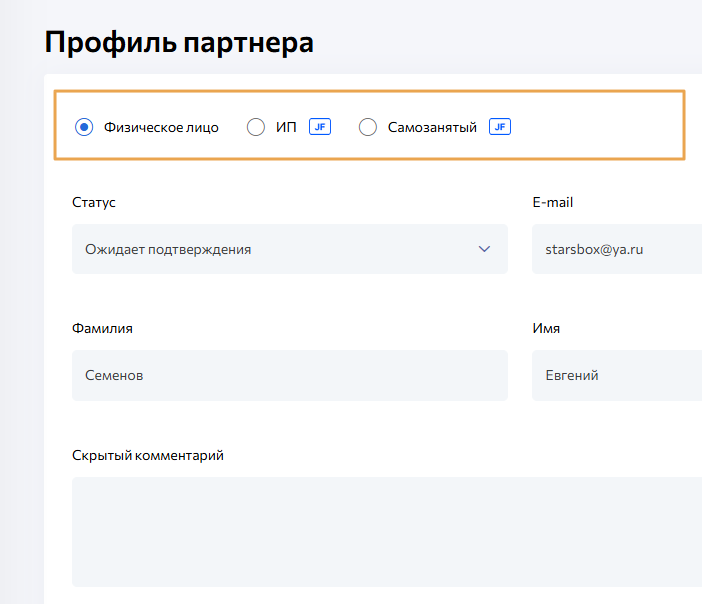Click the JF badge next to ИП
Viewport: 702px width, 604px height.
pos(320,127)
